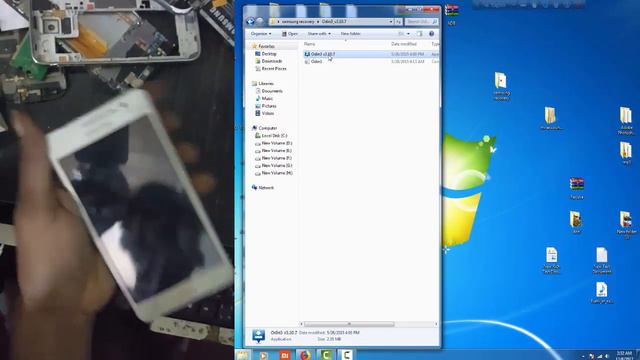
Task: Open the Organize menu
Action: 261,33
